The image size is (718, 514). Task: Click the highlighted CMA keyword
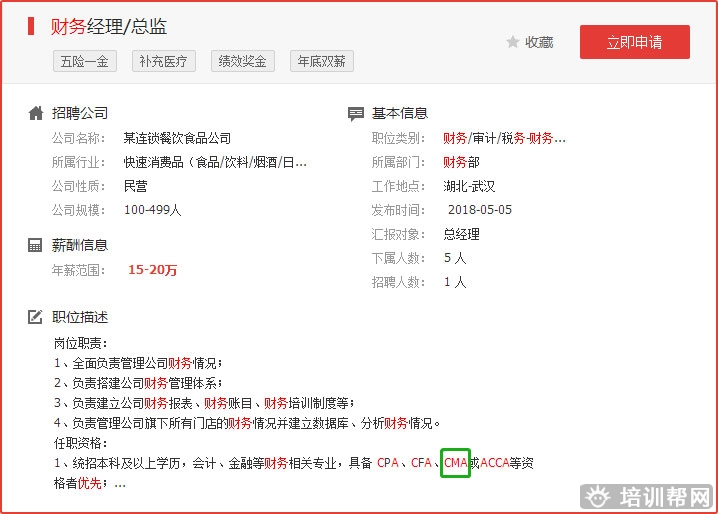tap(455, 463)
